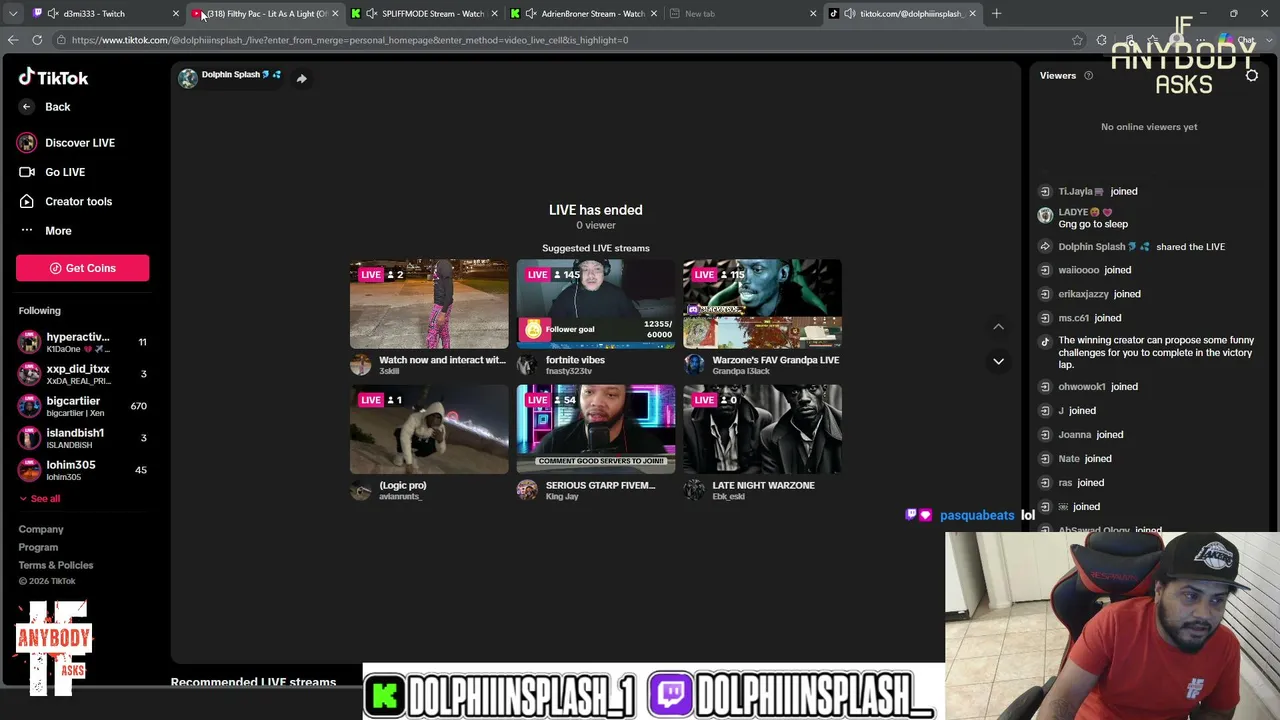Screen dimensions: 1280x720
Task: Click browser back navigation arrow
Action: click(13, 40)
